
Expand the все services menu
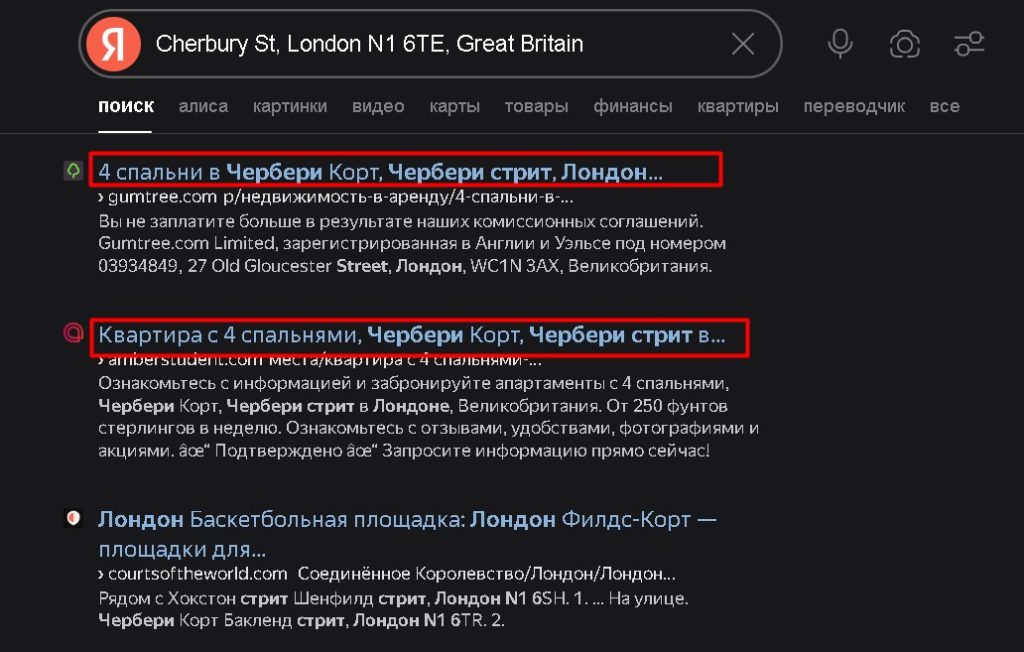[x=944, y=106]
